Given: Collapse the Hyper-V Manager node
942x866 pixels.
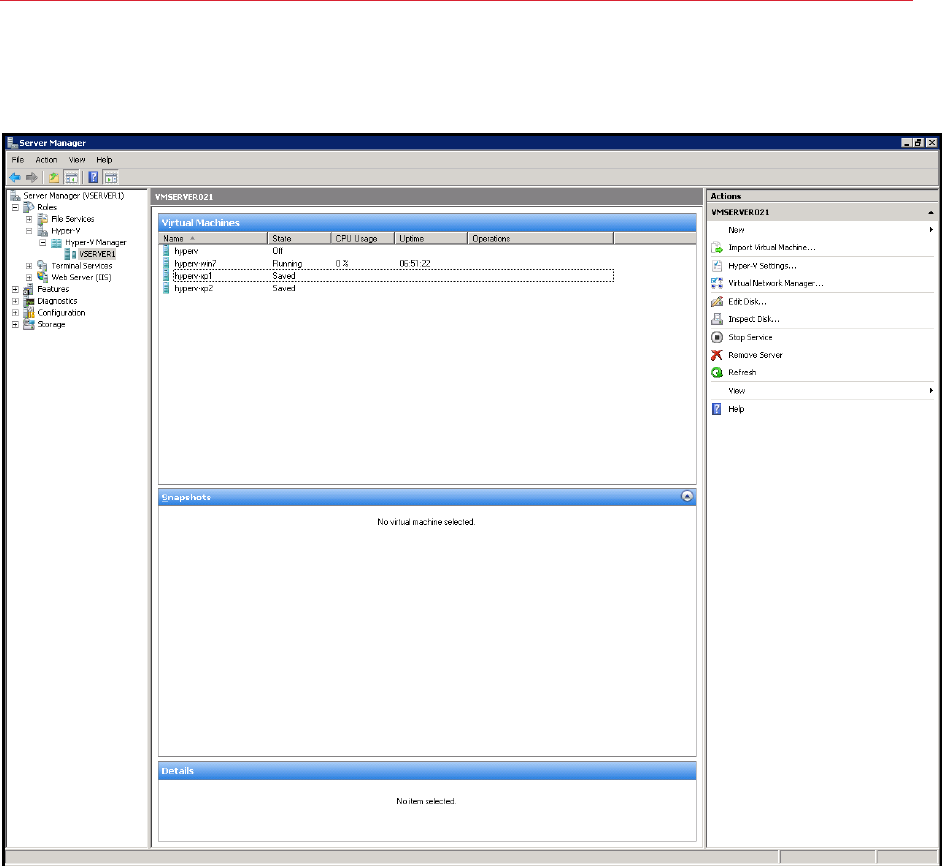Looking at the screenshot, I should click(x=43, y=243).
